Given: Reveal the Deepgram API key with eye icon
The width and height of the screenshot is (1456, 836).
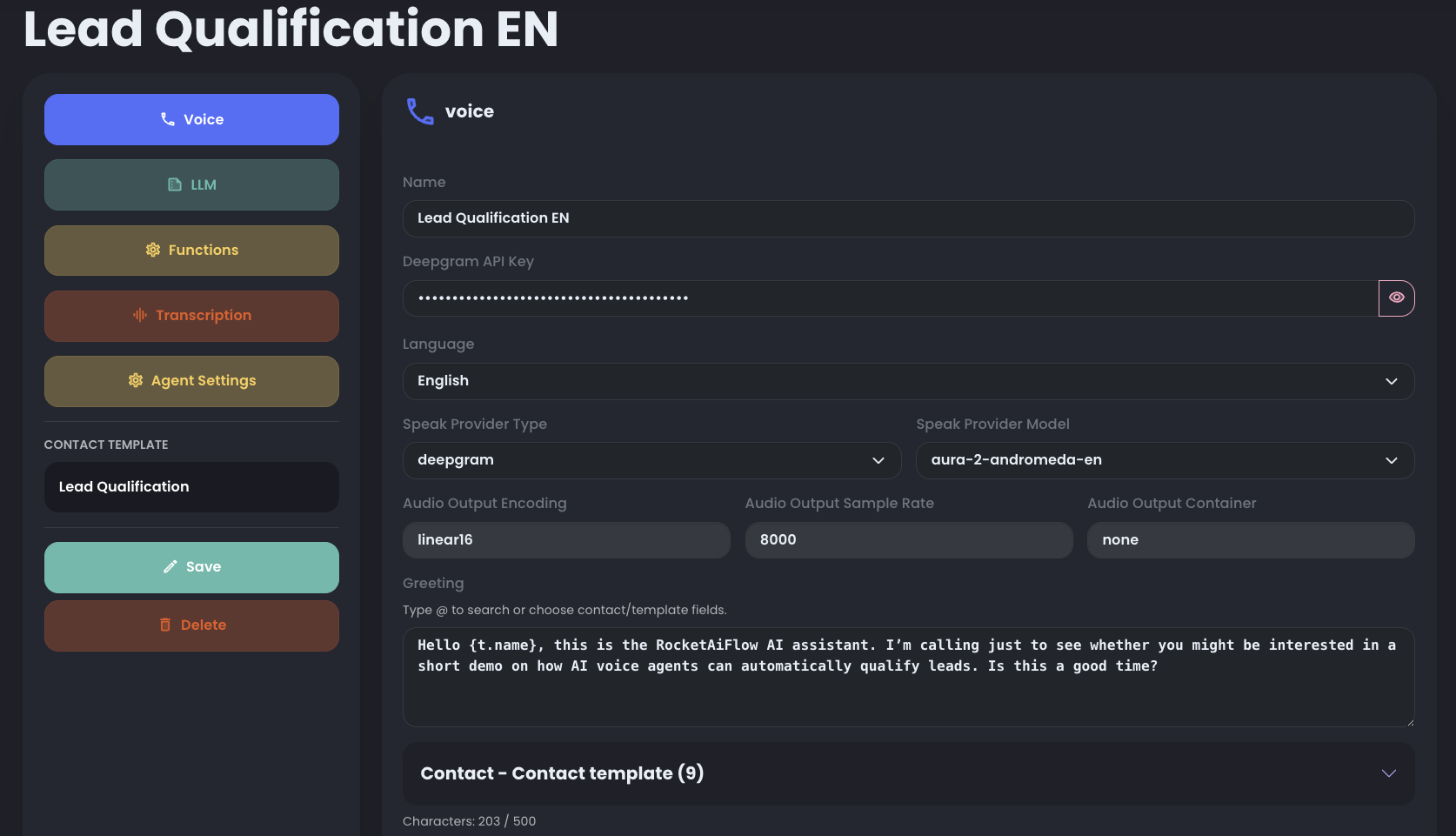Looking at the screenshot, I should 1397,298.
